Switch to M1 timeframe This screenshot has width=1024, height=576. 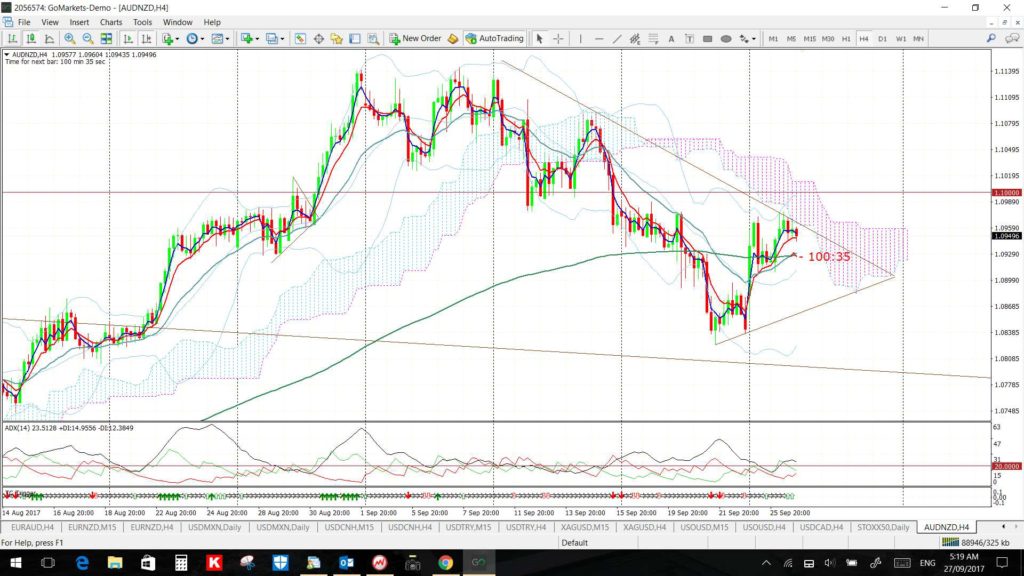point(773,39)
